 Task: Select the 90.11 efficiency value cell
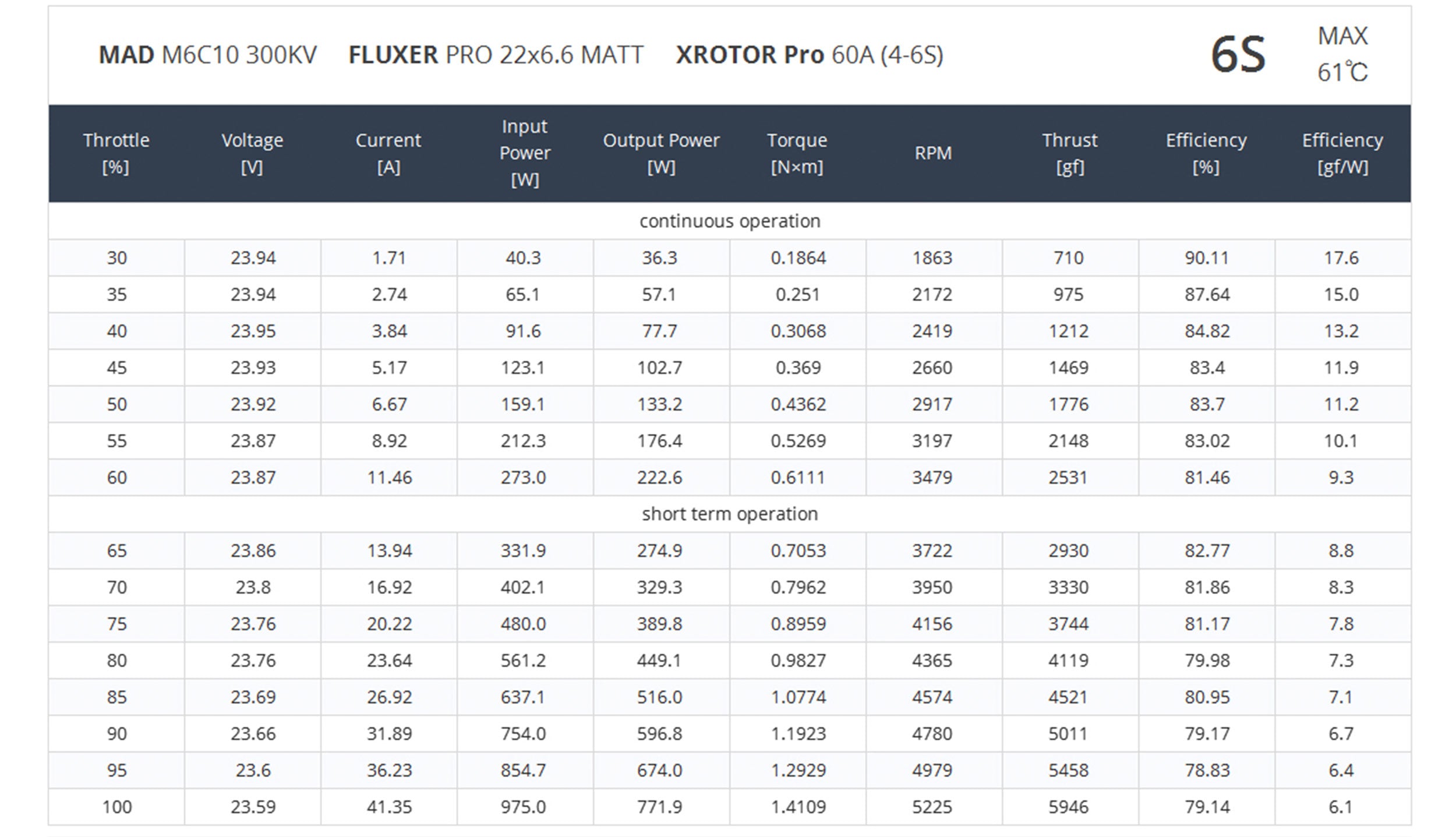click(x=1207, y=258)
